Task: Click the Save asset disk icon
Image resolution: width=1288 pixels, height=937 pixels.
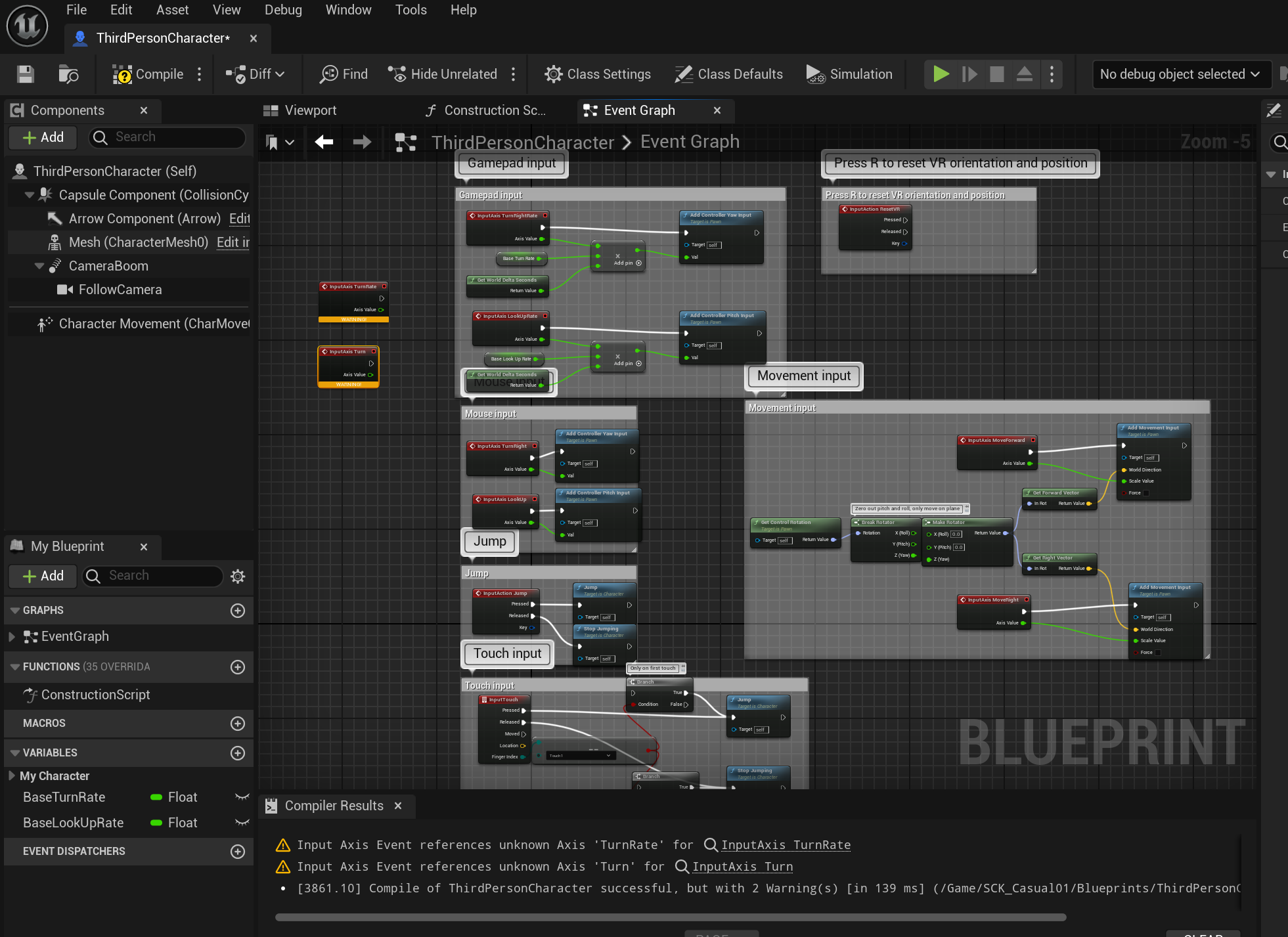Action: click(26, 74)
